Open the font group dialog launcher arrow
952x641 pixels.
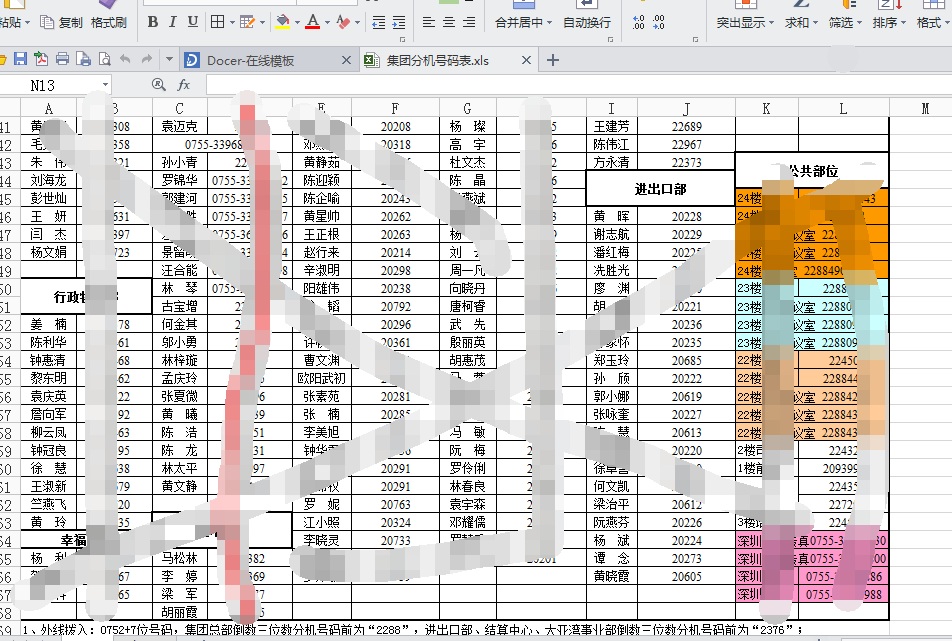coord(403,39)
